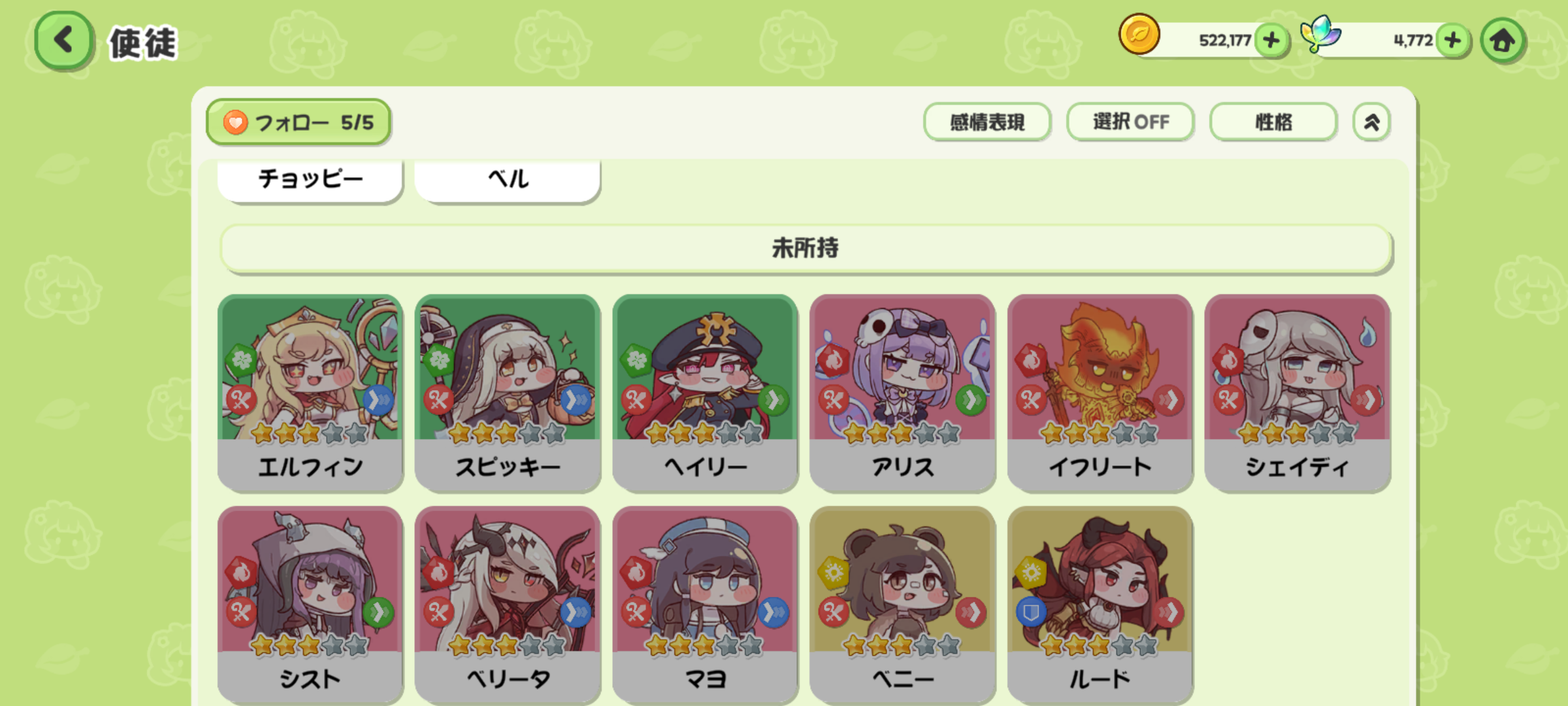Go back with the green arrow button

point(63,41)
